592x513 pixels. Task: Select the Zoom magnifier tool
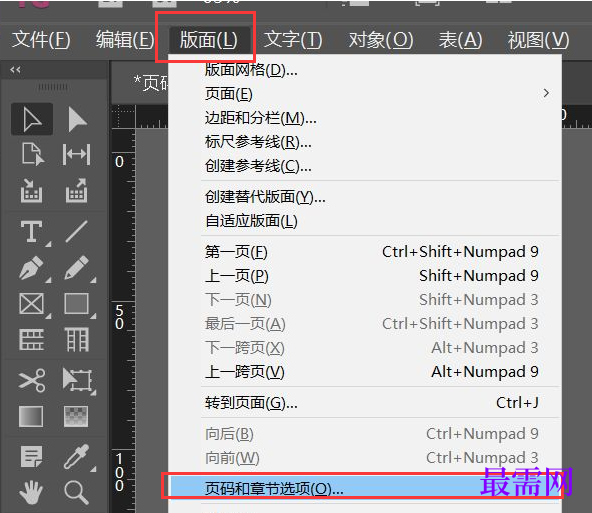click(77, 492)
